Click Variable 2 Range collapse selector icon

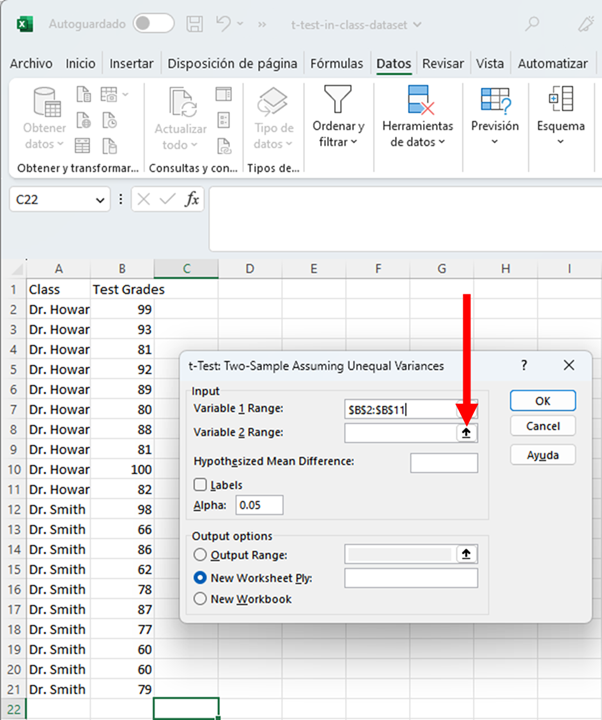click(x=466, y=433)
